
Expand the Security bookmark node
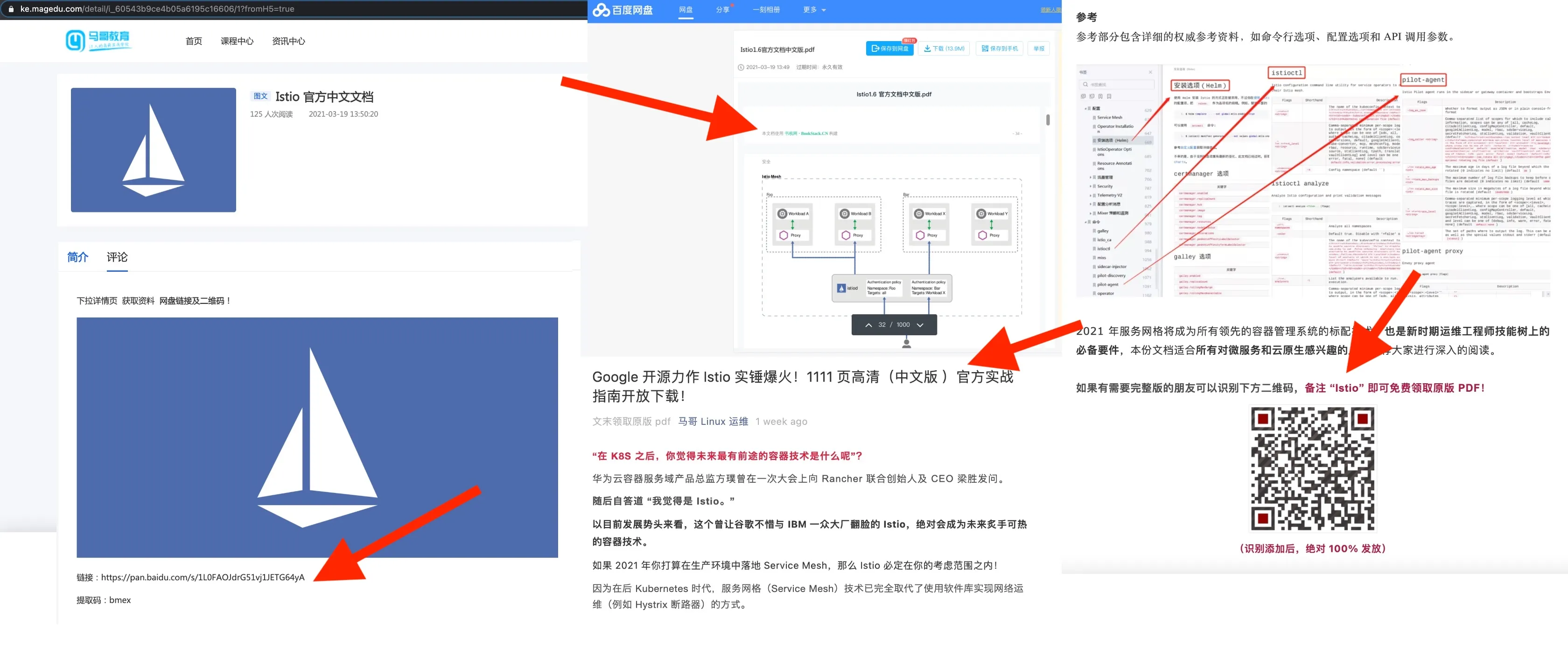[x=1091, y=186]
